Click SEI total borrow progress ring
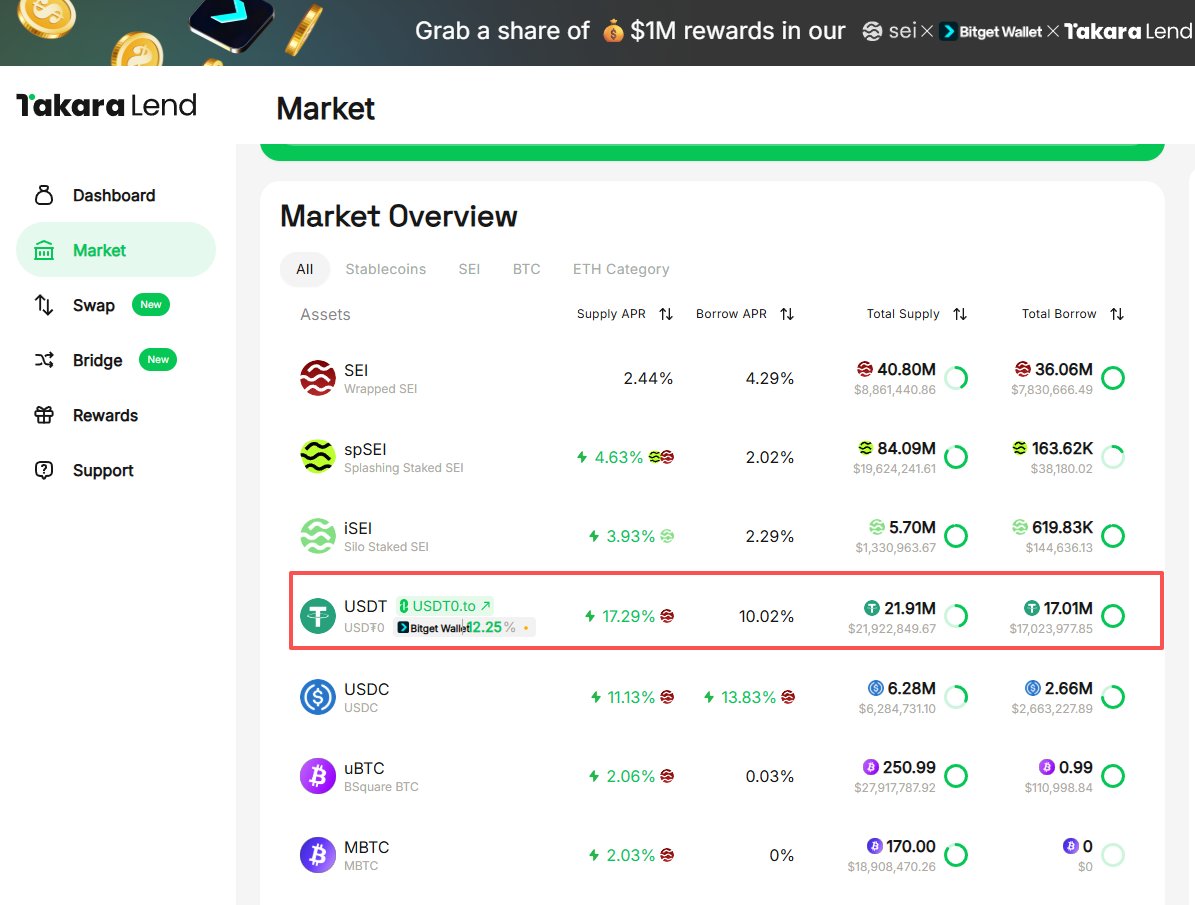Image resolution: width=1195 pixels, height=905 pixels. [x=1112, y=378]
